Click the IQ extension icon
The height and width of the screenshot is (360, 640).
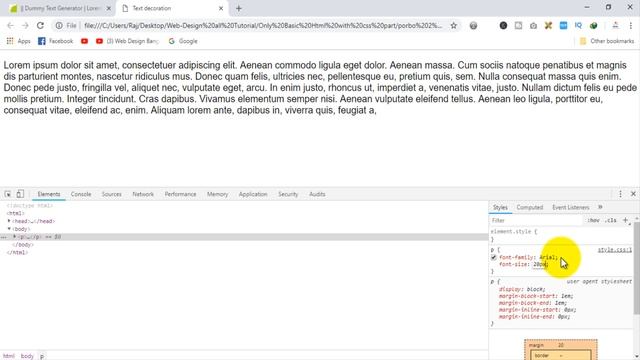coord(578,25)
